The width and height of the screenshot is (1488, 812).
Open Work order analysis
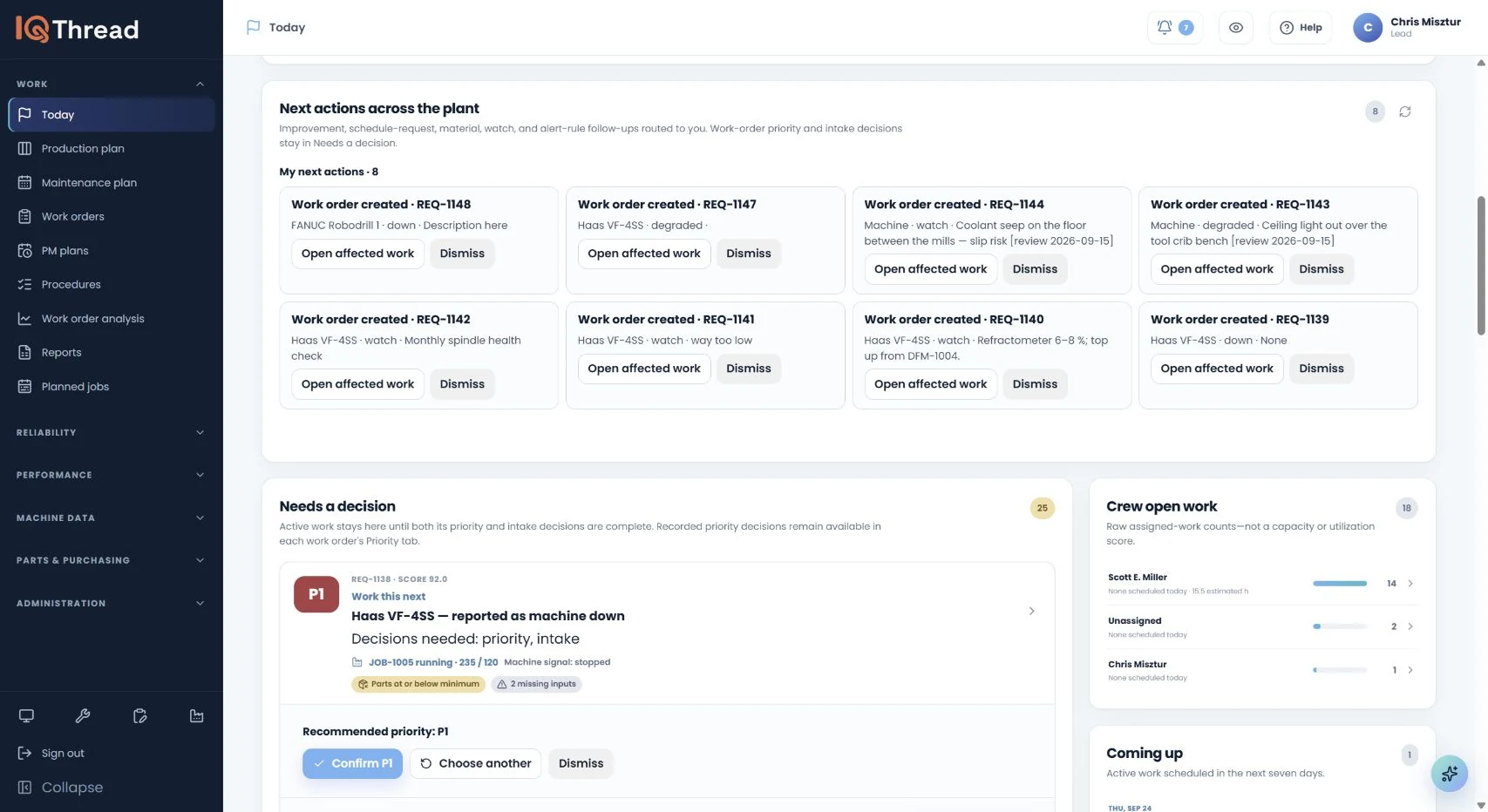pyautogui.click(x=112, y=319)
